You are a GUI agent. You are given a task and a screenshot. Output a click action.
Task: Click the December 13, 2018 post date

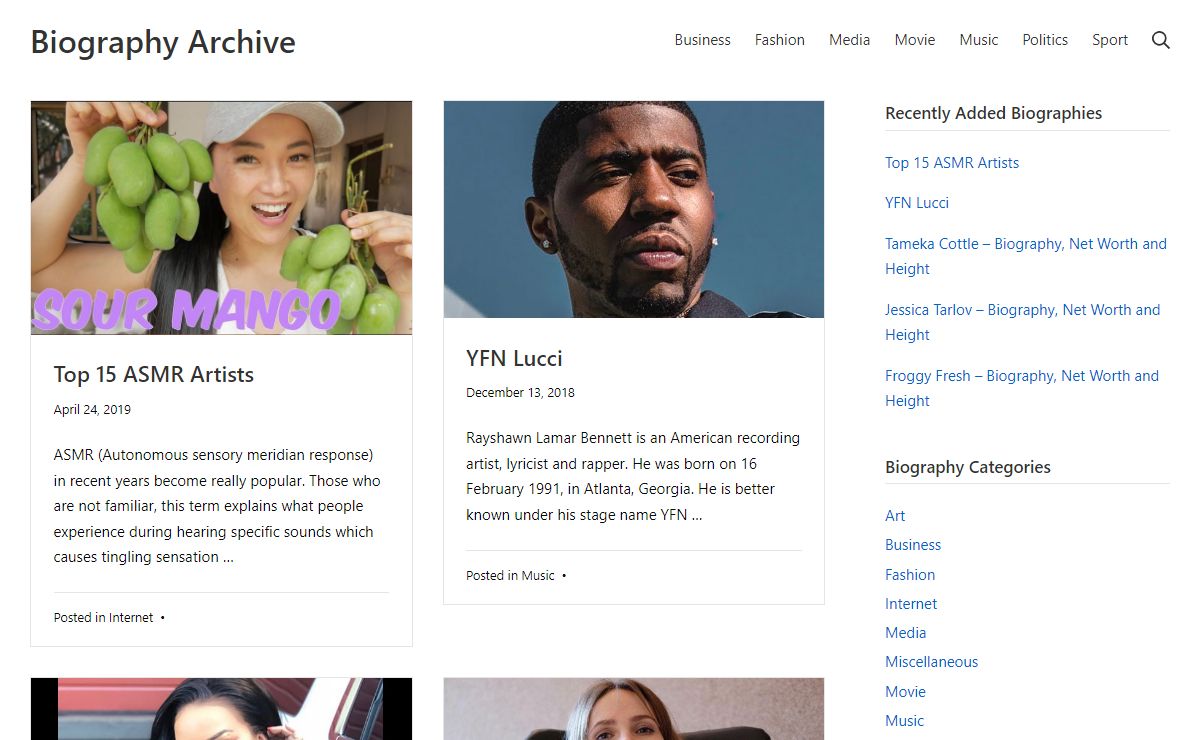[520, 393]
